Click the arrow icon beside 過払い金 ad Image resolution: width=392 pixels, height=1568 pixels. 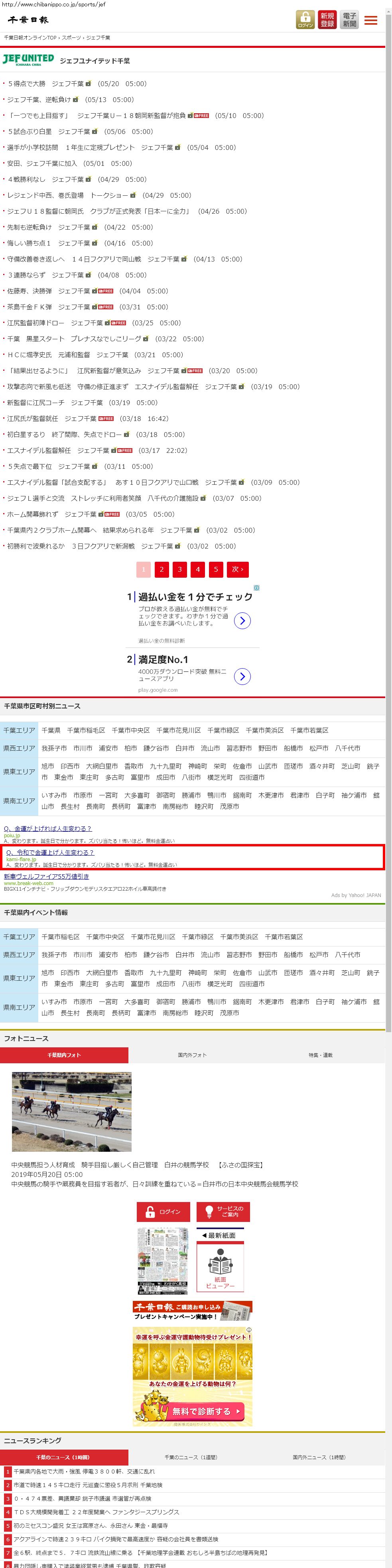coord(242,620)
